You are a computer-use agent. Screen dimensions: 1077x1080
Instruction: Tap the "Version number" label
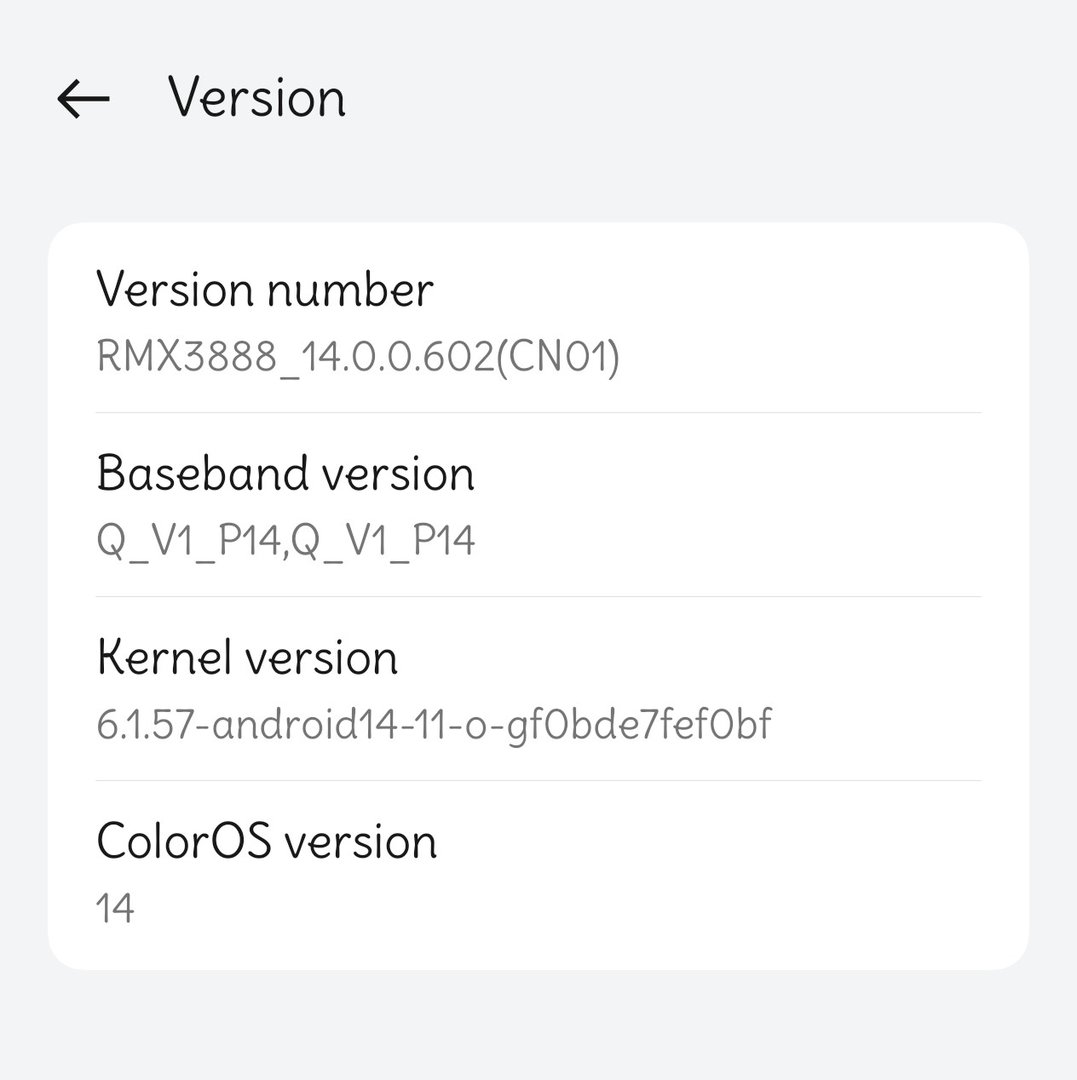pos(265,290)
